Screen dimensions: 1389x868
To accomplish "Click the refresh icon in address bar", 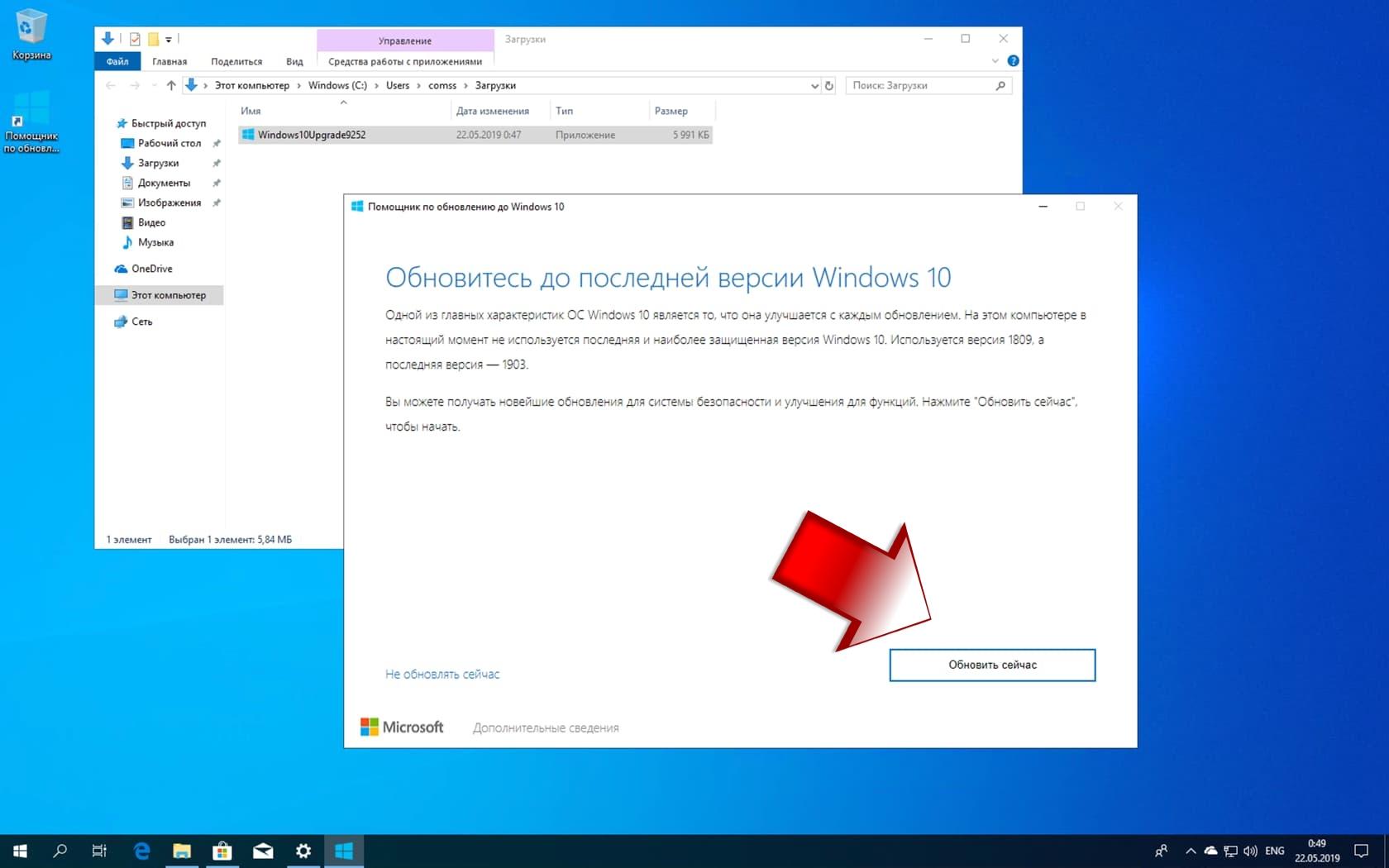I will [x=829, y=86].
